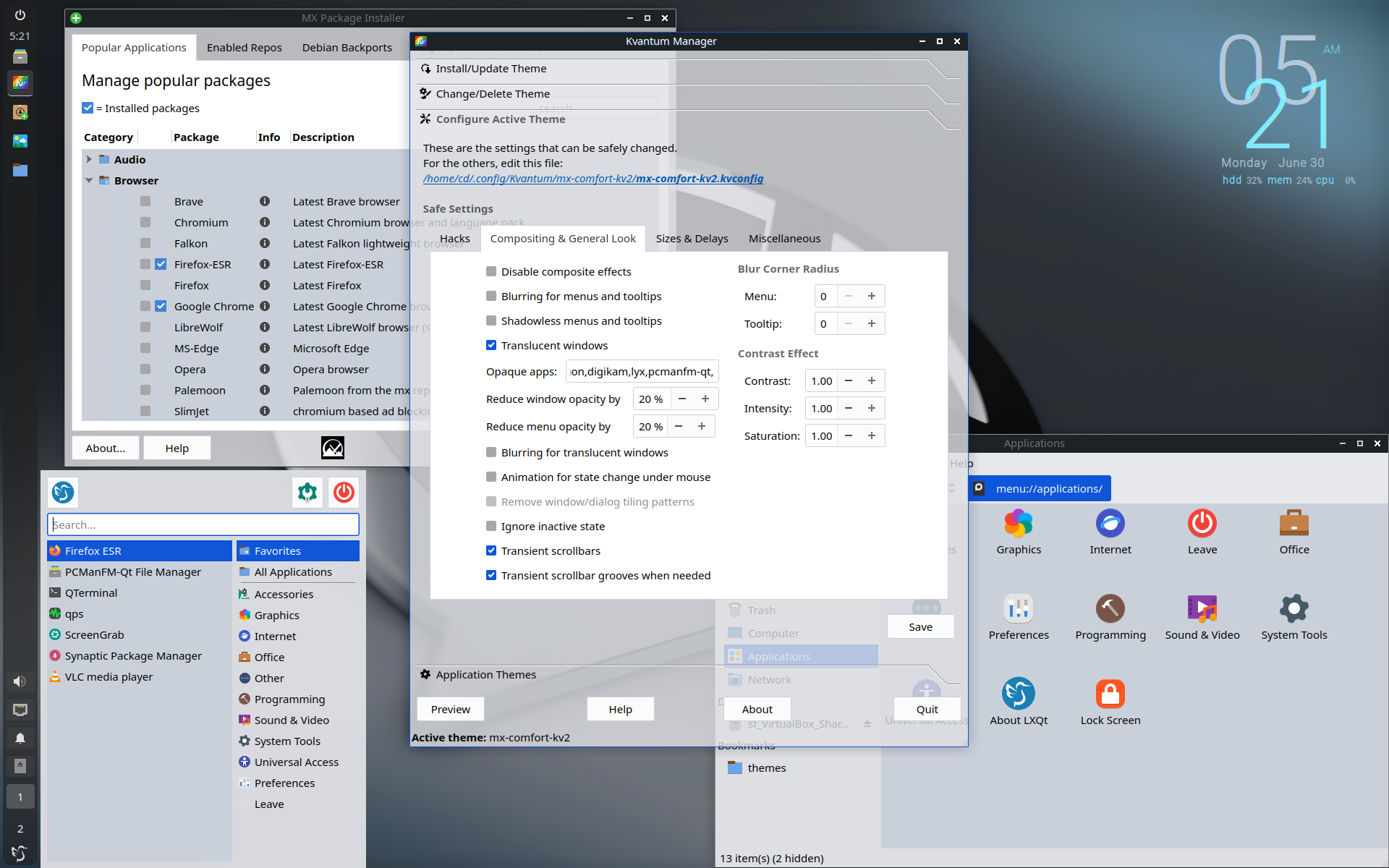The width and height of the screenshot is (1389, 868).
Task: Click the notification bell icon in the panel
Action: (20, 739)
